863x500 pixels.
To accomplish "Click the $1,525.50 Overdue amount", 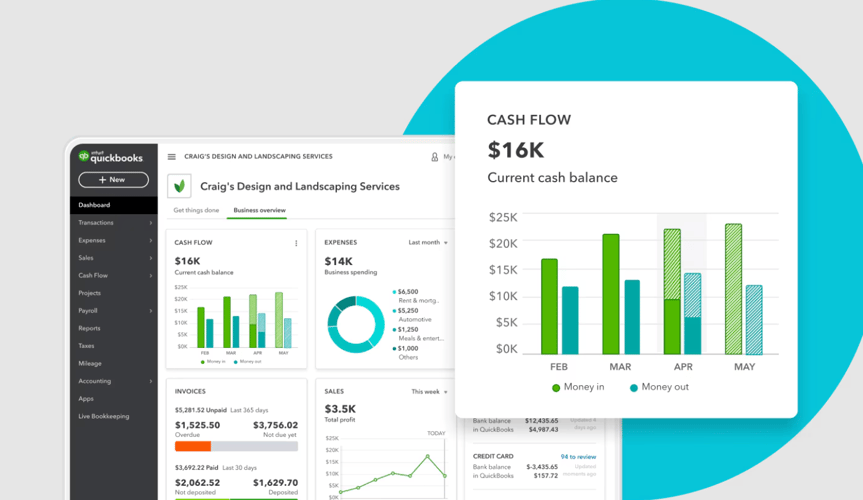I will [197, 425].
